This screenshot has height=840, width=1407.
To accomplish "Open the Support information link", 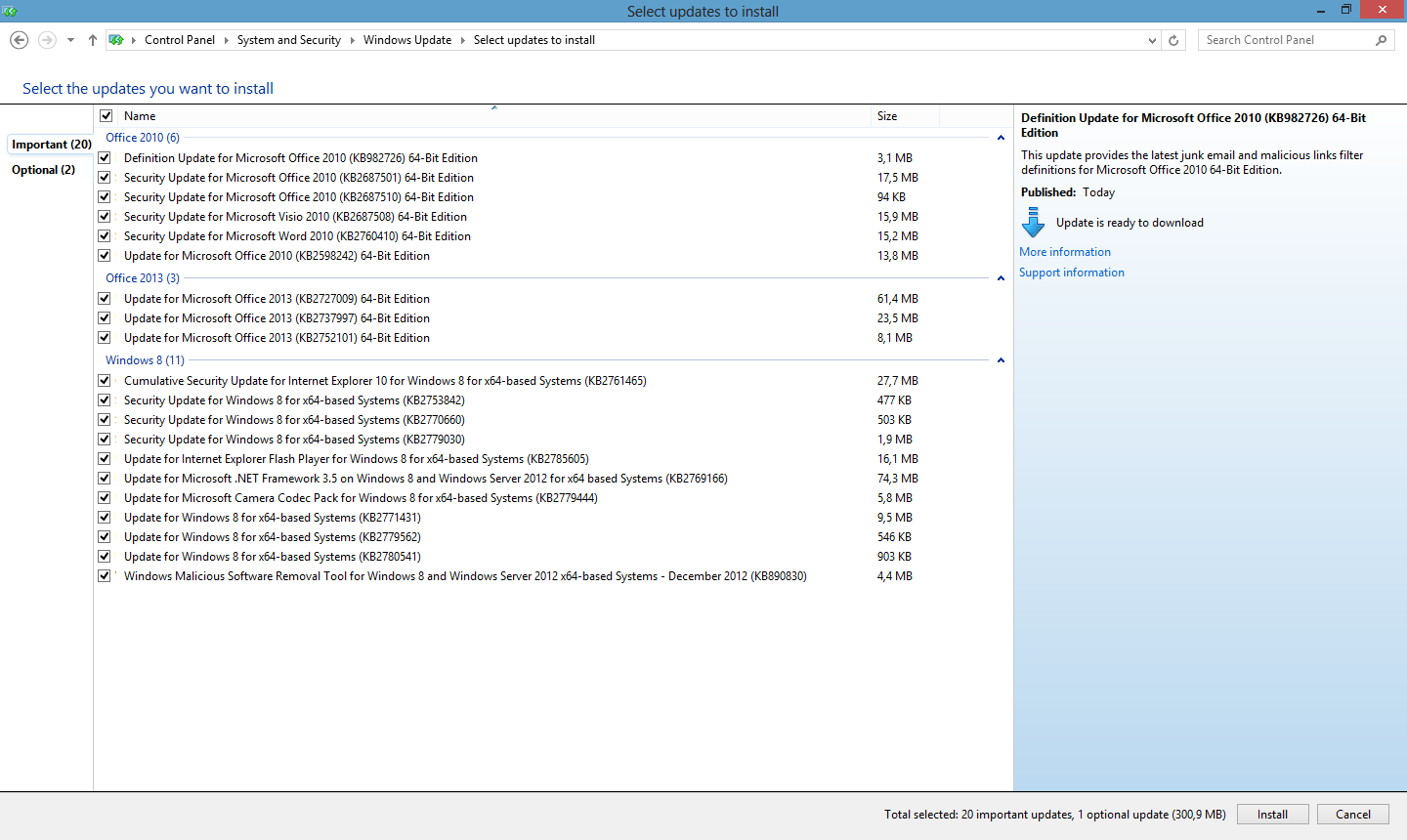I will coord(1072,273).
